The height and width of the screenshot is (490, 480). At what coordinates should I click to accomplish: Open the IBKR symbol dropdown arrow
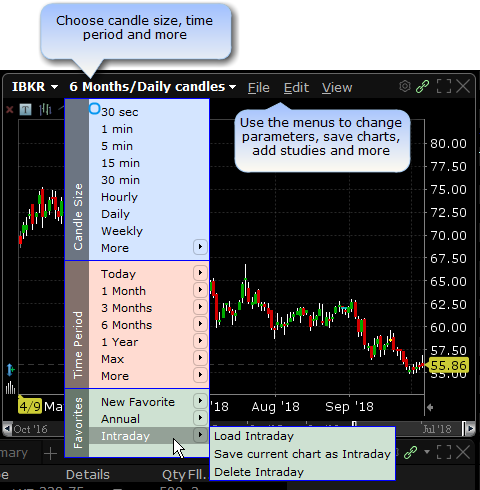[54, 87]
